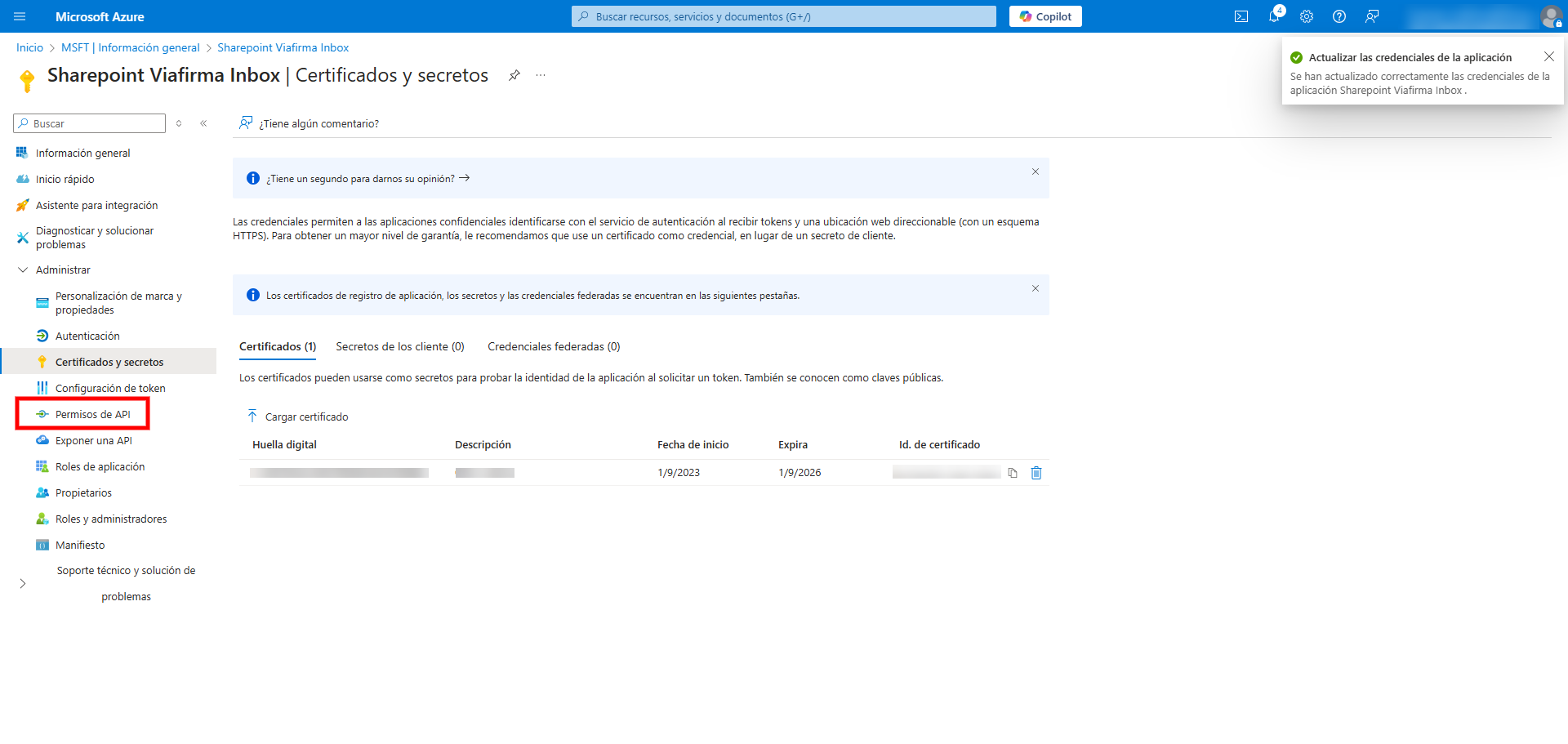Viewport: 1568px width, 744px height.
Task: Open Permisos de API
Action: 92,414
